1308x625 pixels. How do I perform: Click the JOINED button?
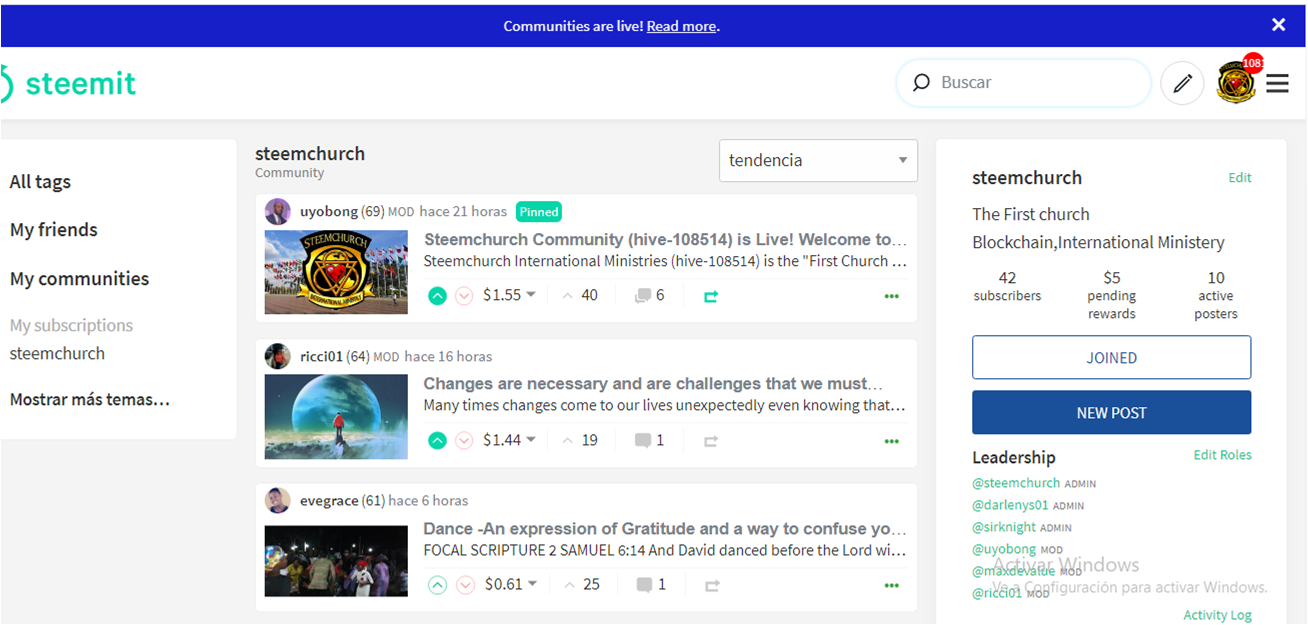(x=1111, y=358)
